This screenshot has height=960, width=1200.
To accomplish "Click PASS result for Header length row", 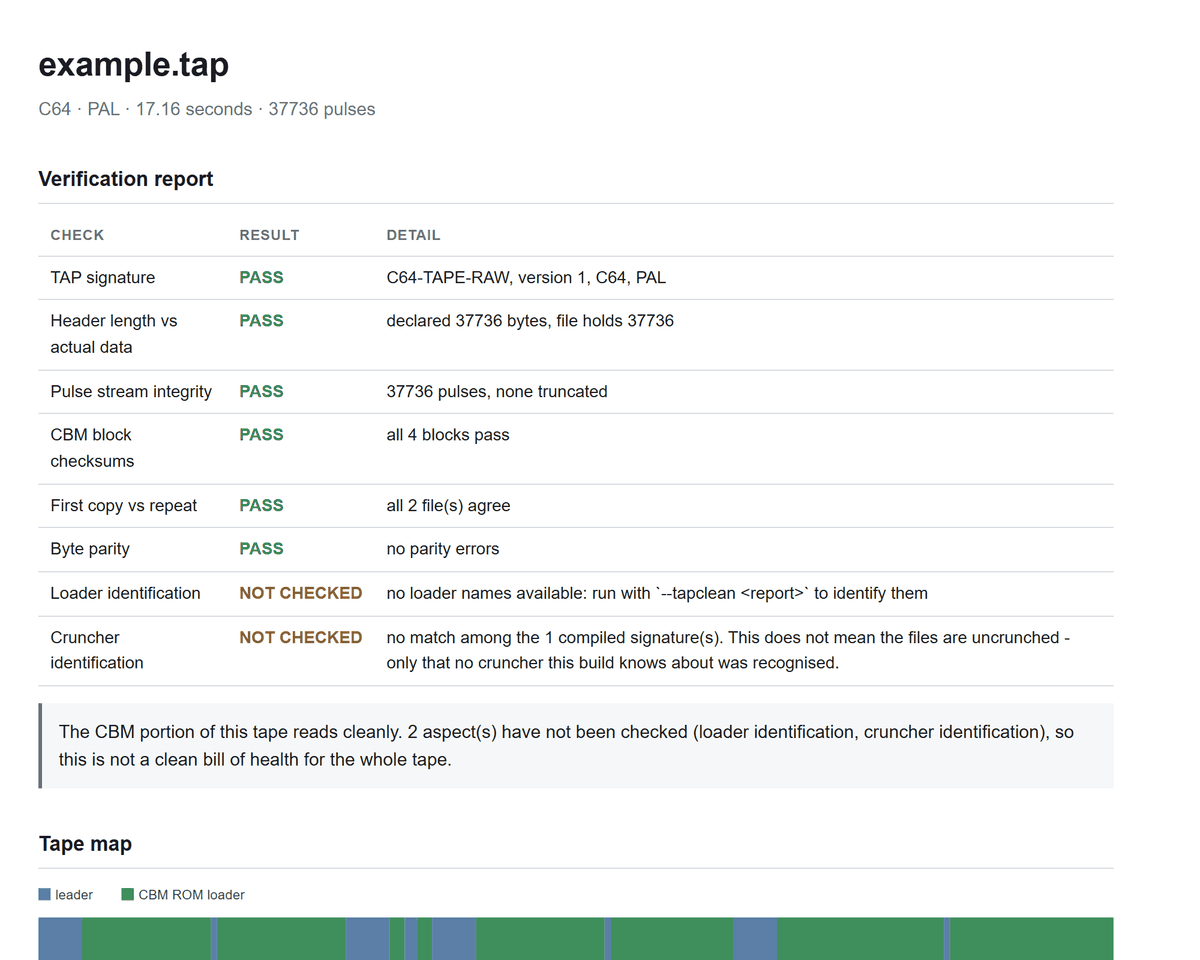I will tap(261, 321).
